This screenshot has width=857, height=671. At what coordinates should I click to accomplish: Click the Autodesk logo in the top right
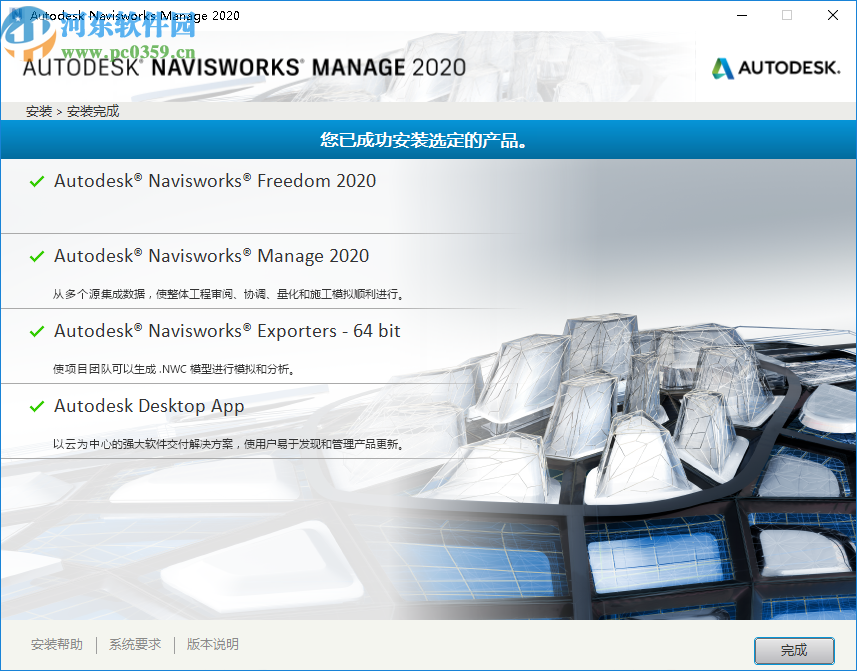776,68
